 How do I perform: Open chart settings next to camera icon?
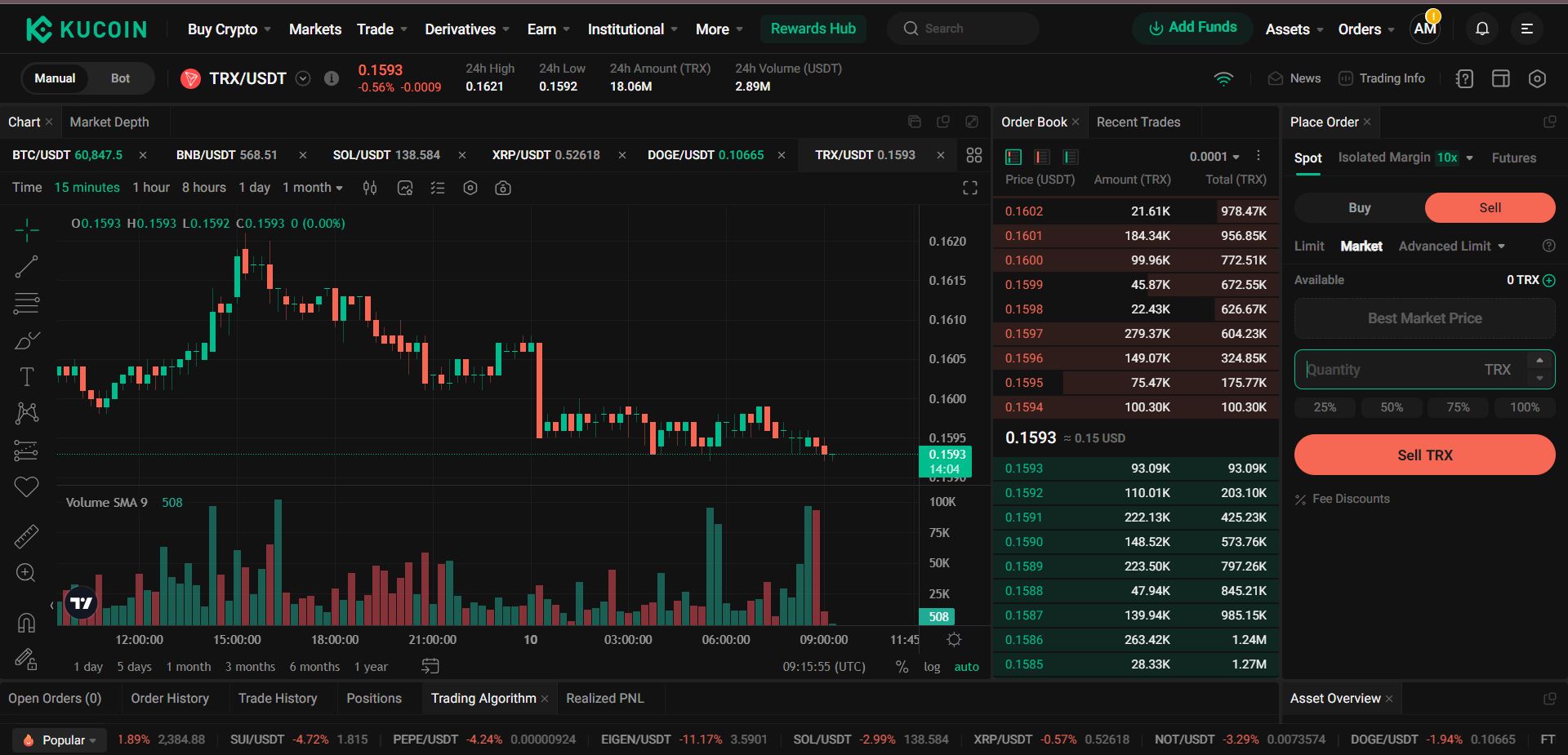point(470,188)
